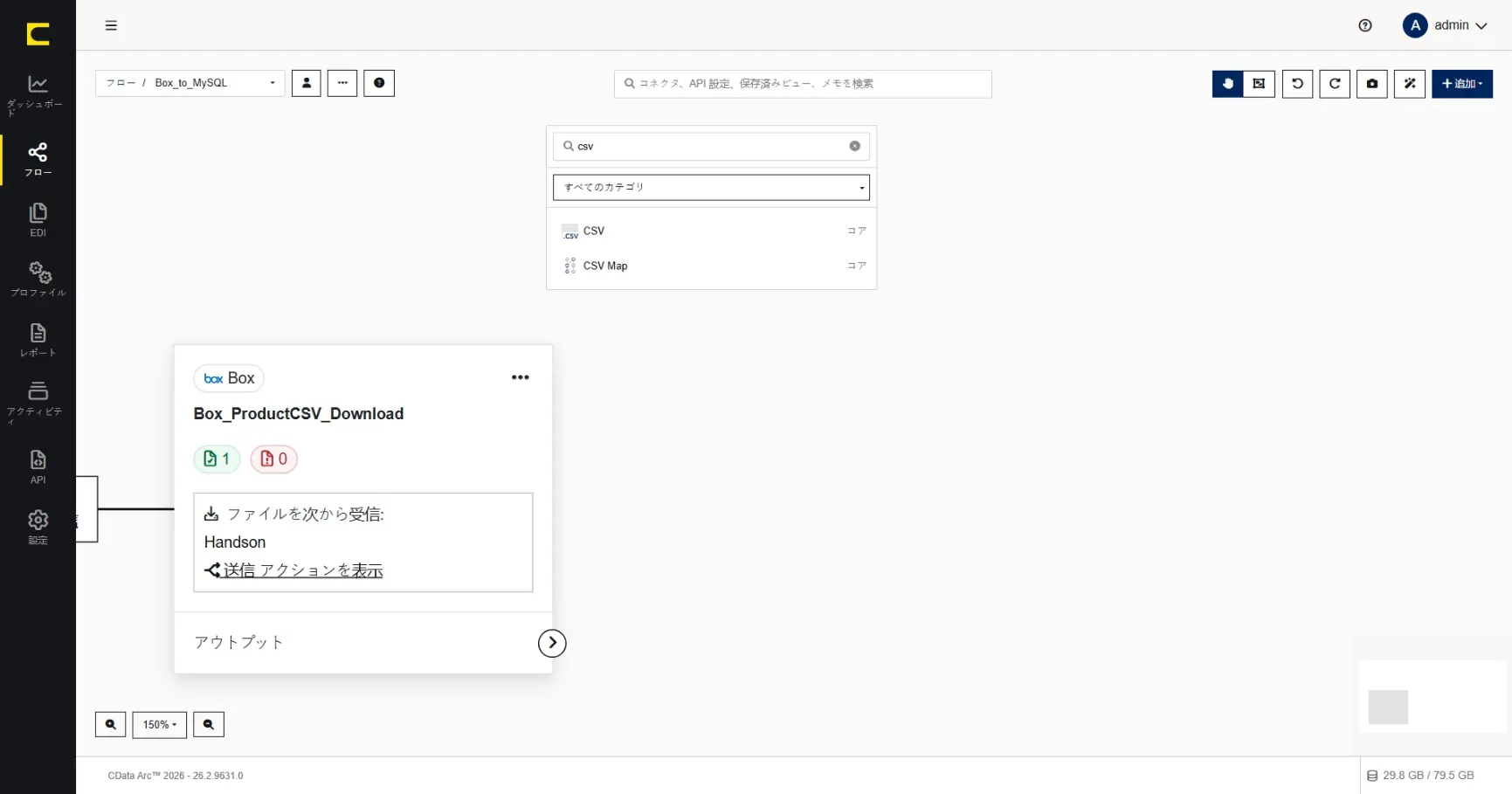Select the CSV connector result
This screenshot has width=1512, height=794.
click(x=711, y=231)
